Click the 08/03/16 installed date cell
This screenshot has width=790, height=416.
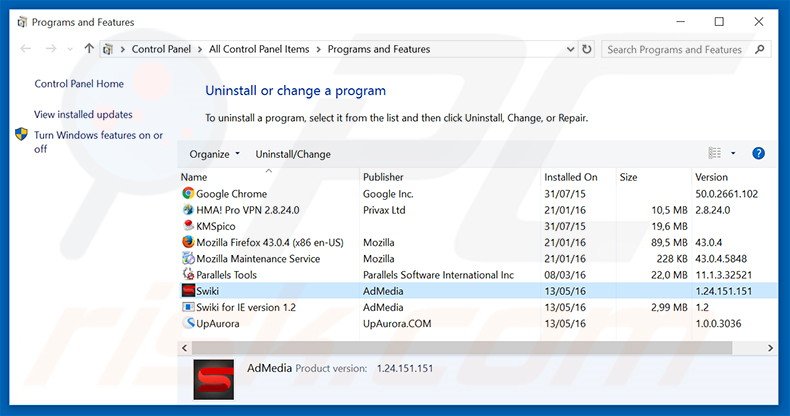click(x=565, y=274)
